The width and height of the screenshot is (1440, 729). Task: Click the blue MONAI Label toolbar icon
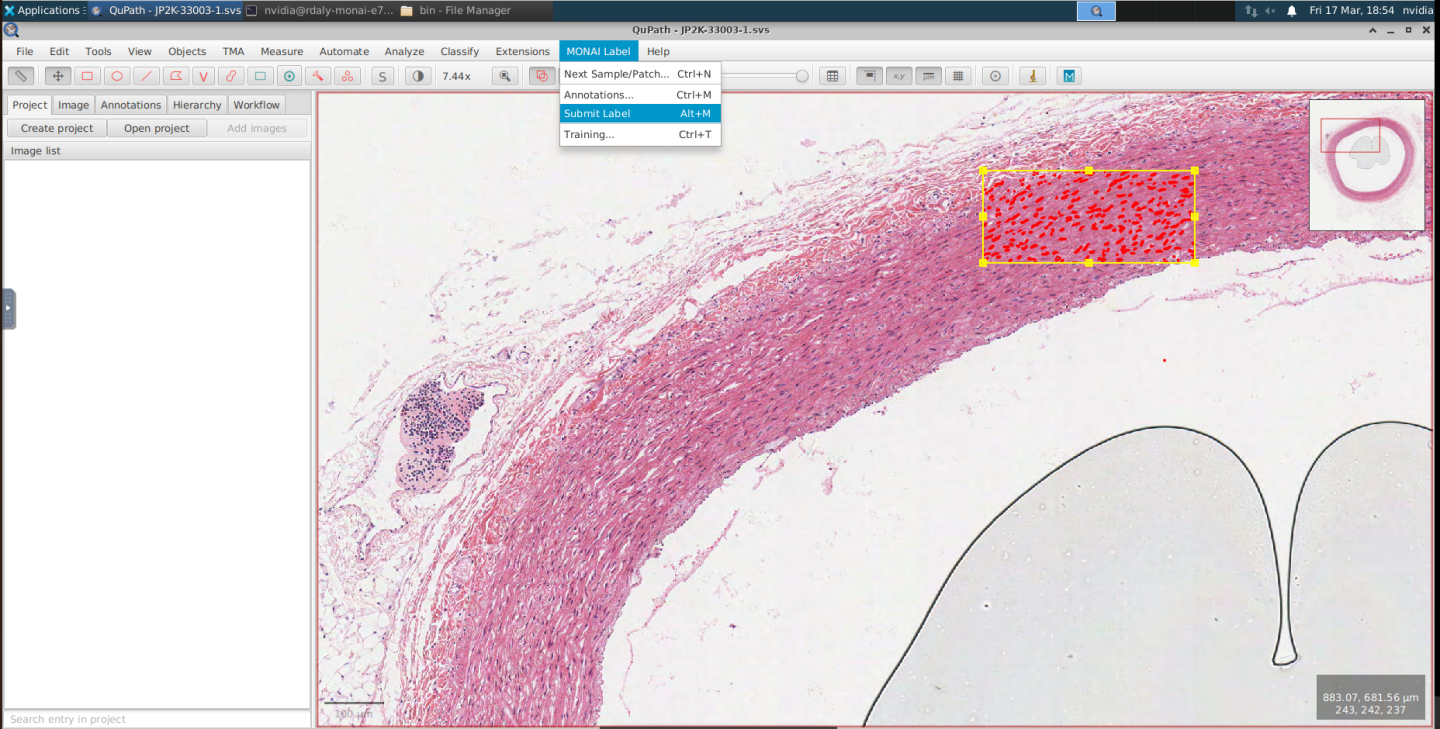pos(1069,76)
